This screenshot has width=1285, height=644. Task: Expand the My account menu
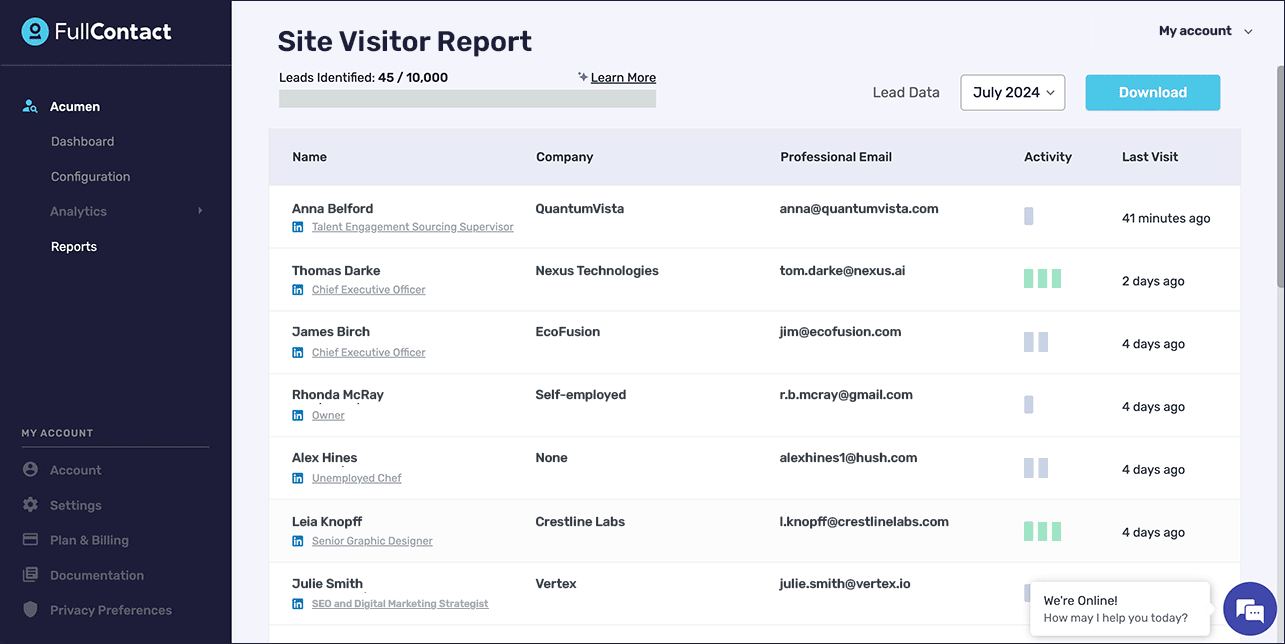(x=1205, y=31)
